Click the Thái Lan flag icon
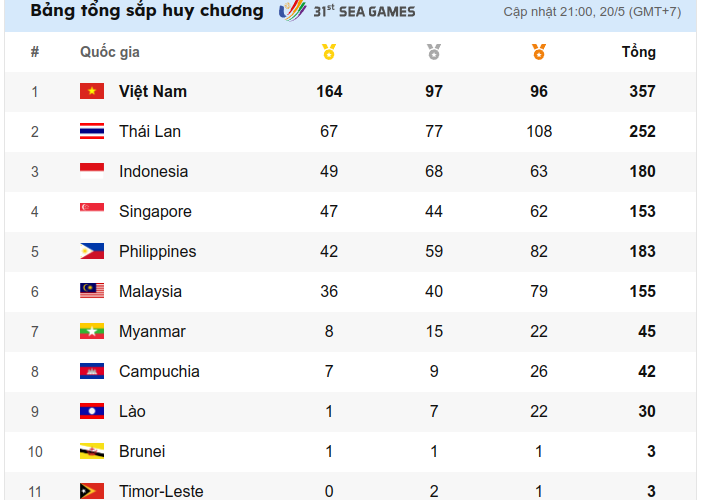Viewport: 705px width, 500px height. (92, 132)
